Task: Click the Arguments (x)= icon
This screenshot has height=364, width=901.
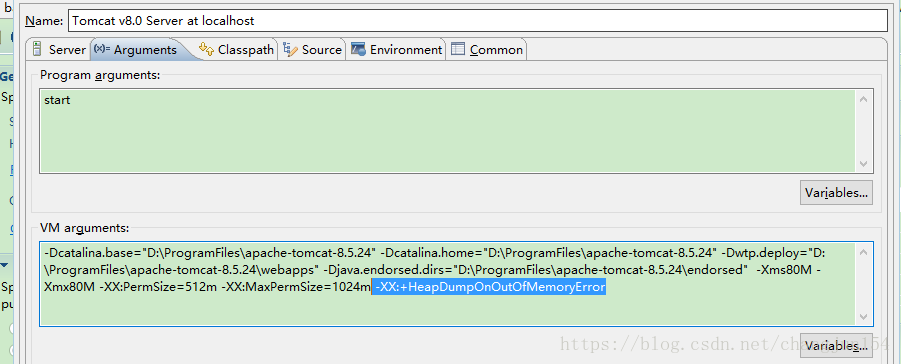Action: (102, 49)
